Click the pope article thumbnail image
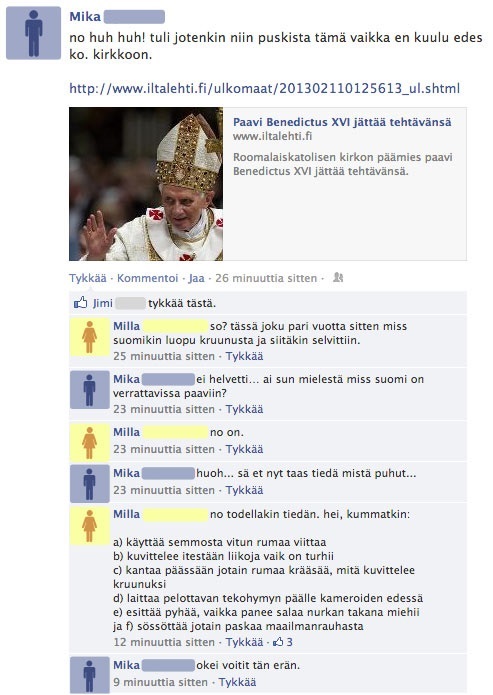The image size is (493, 695). point(146,184)
